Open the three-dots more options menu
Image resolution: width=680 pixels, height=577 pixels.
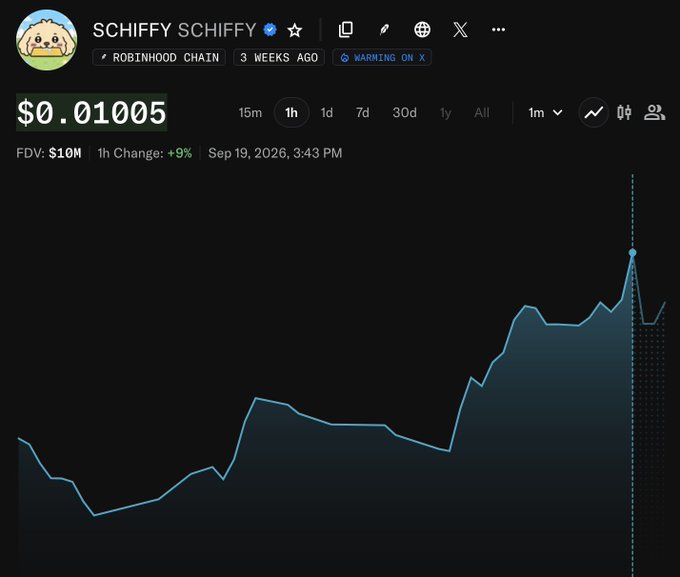pos(498,30)
